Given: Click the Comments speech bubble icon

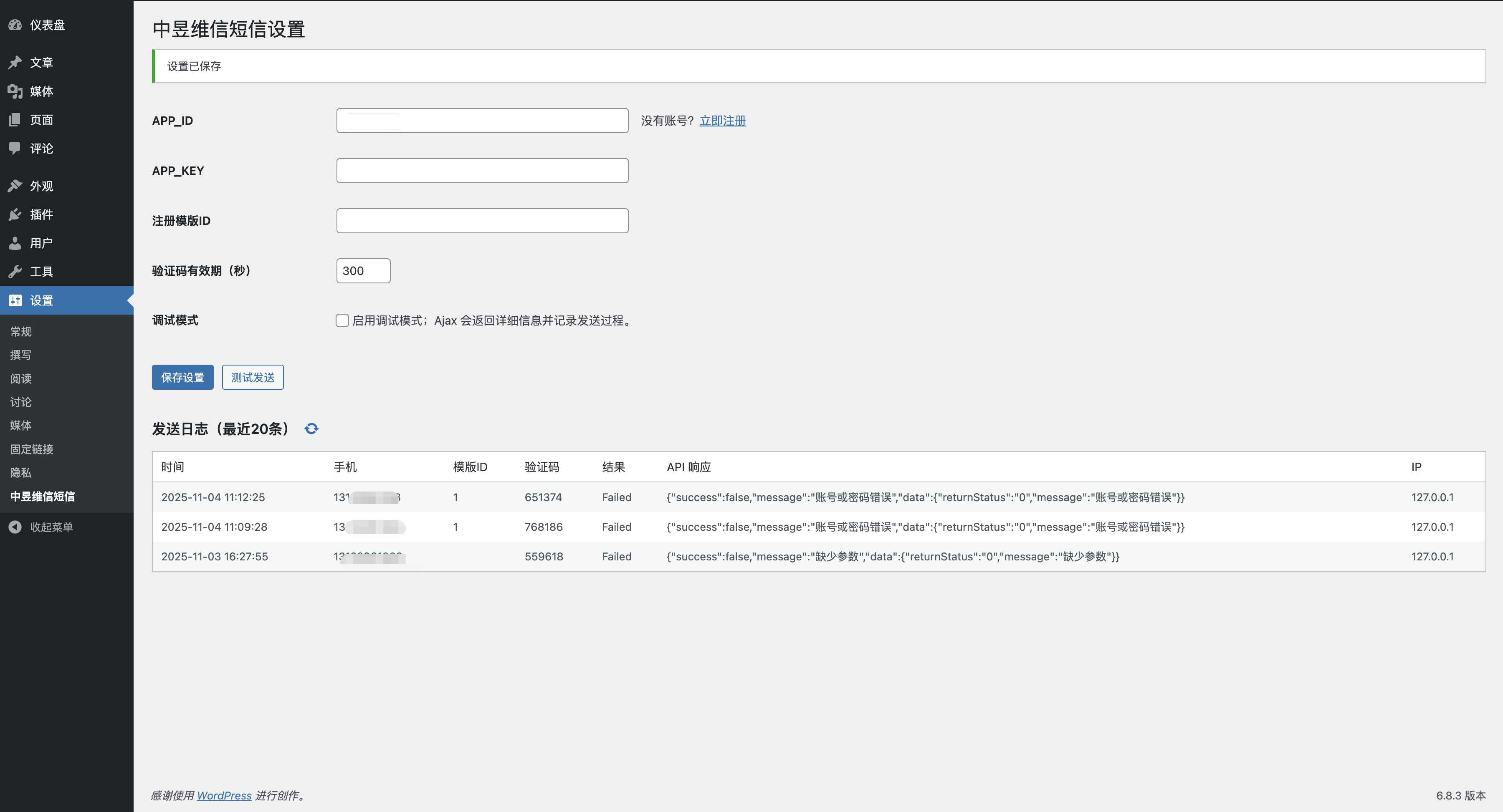Looking at the screenshot, I should tap(15, 148).
